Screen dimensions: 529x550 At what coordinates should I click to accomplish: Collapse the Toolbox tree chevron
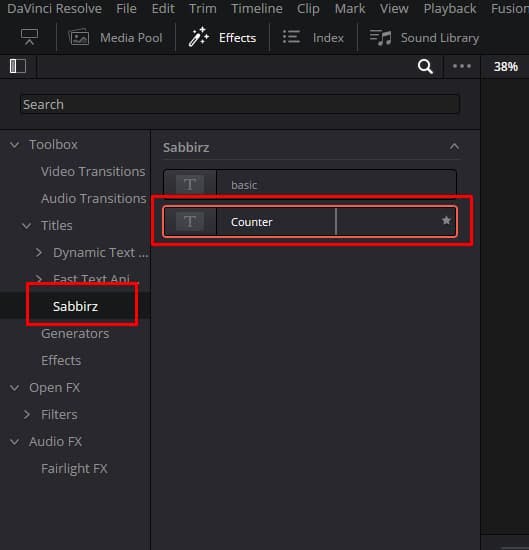tap(14, 145)
